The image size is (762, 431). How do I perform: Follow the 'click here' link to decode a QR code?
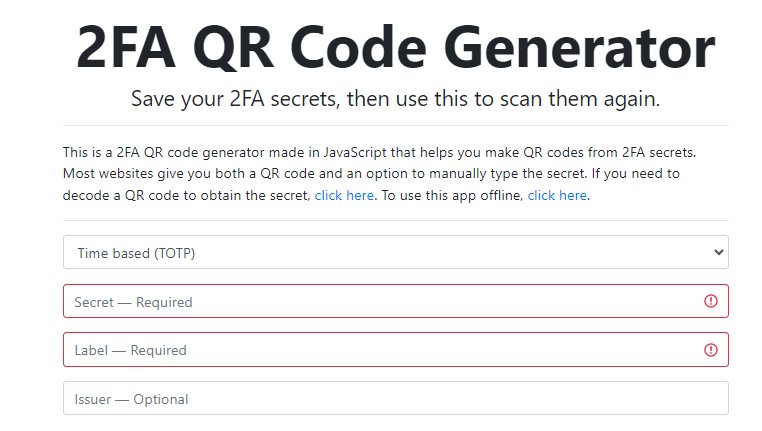click(344, 195)
